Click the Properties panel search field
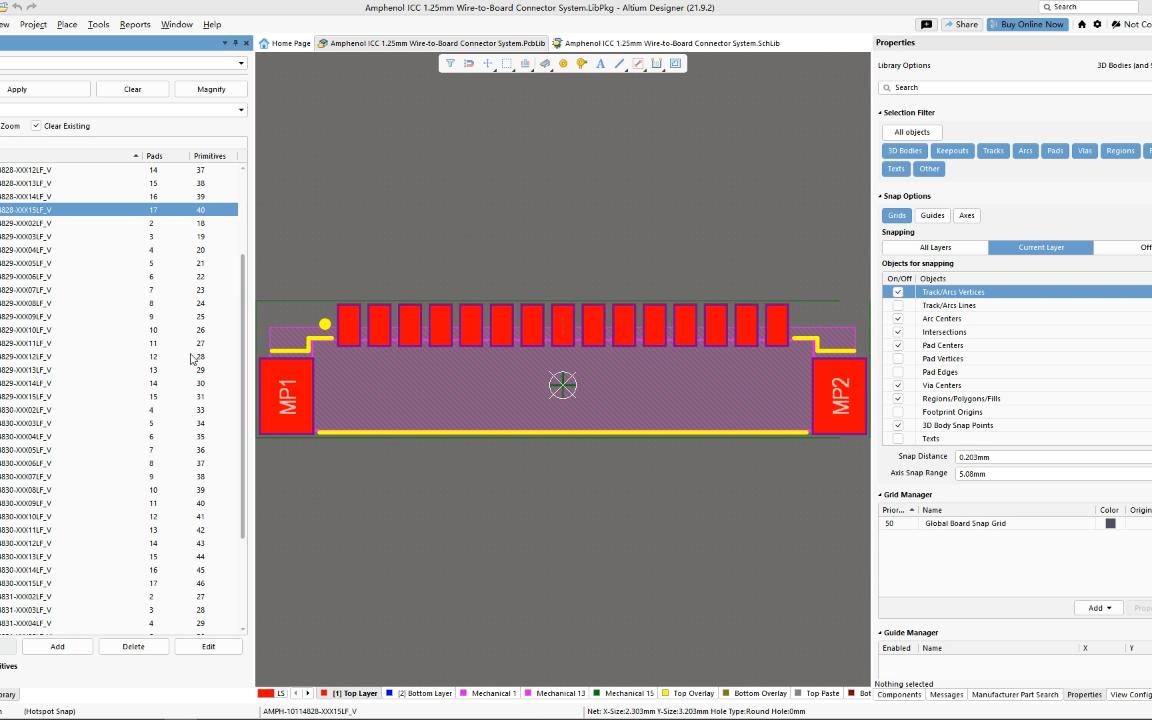 (1015, 87)
